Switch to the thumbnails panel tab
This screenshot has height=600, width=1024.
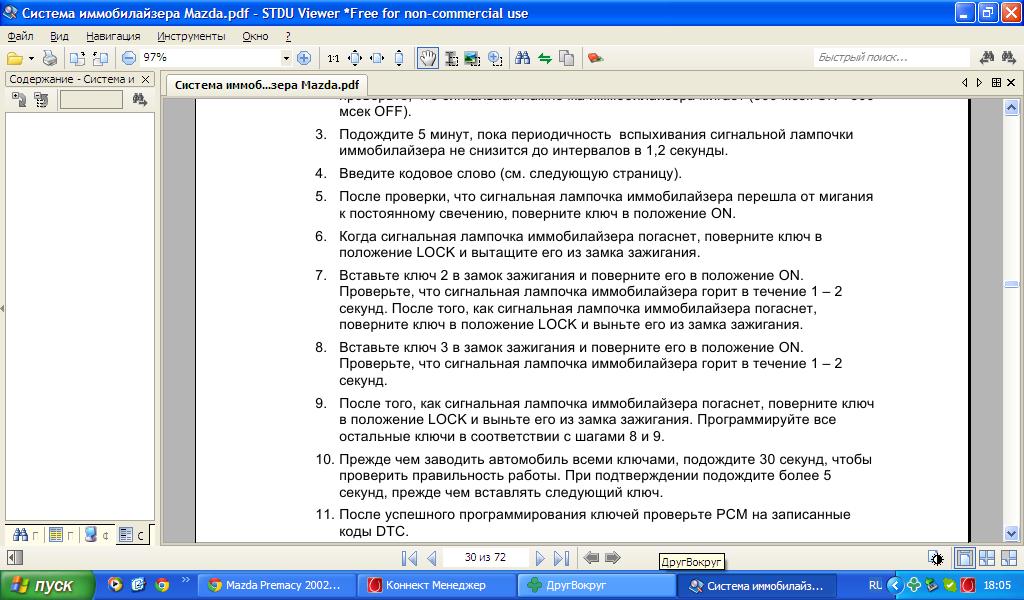click(x=60, y=535)
